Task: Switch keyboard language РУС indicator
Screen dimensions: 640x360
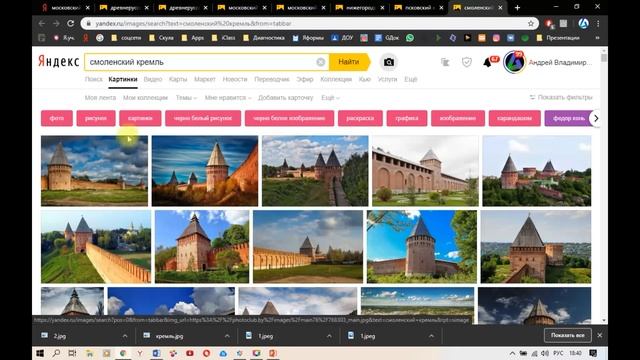Action: pyautogui.click(x=558, y=353)
